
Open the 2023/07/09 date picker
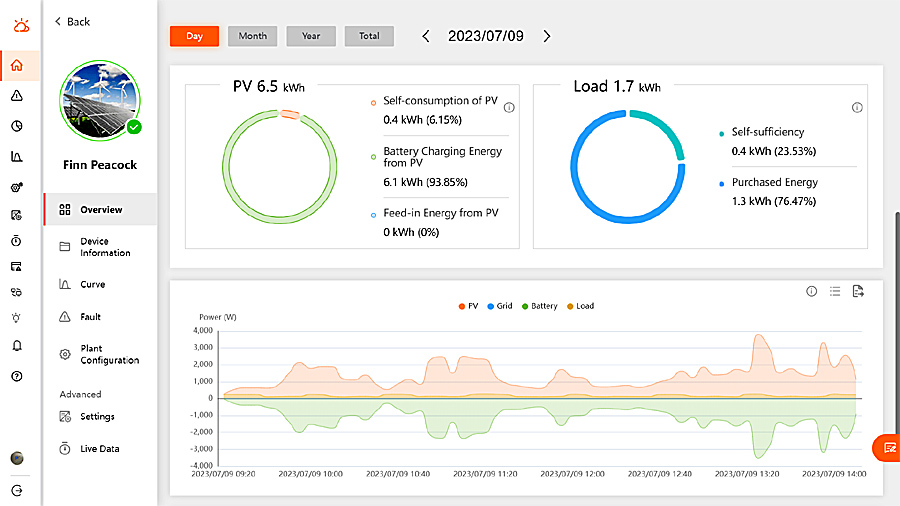point(486,36)
